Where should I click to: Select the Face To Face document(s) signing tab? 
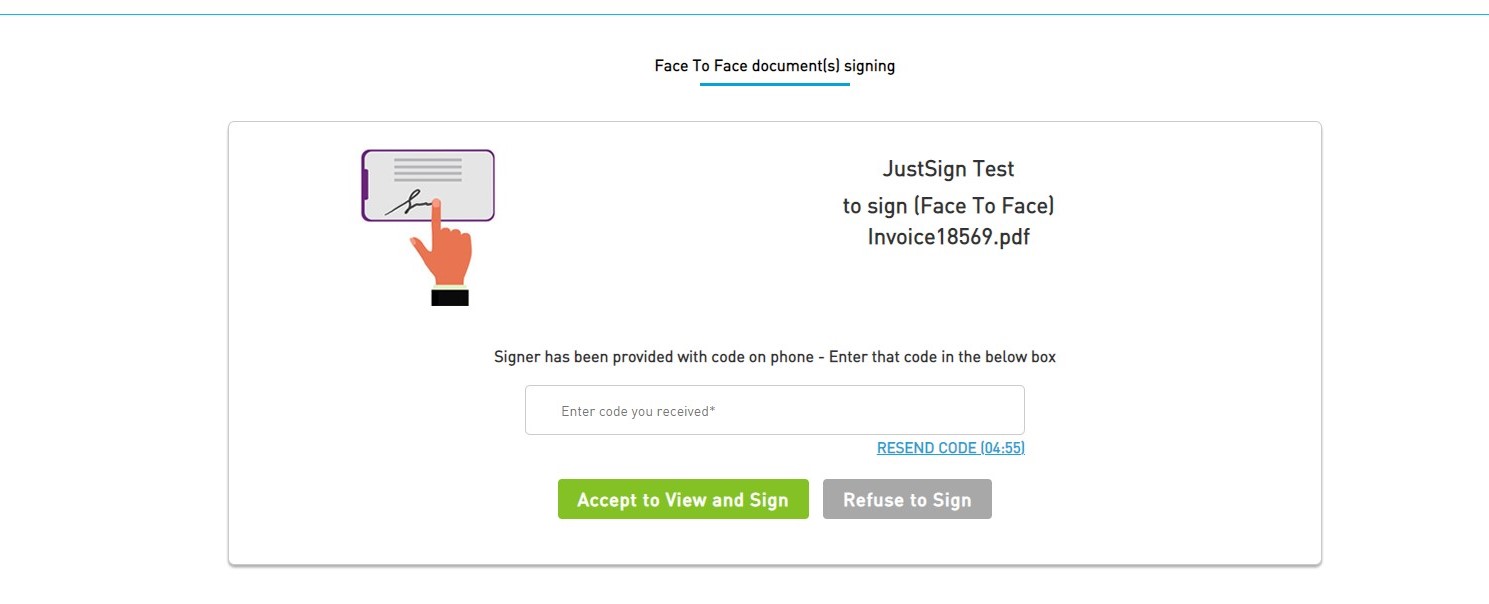(x=774, y=66)
